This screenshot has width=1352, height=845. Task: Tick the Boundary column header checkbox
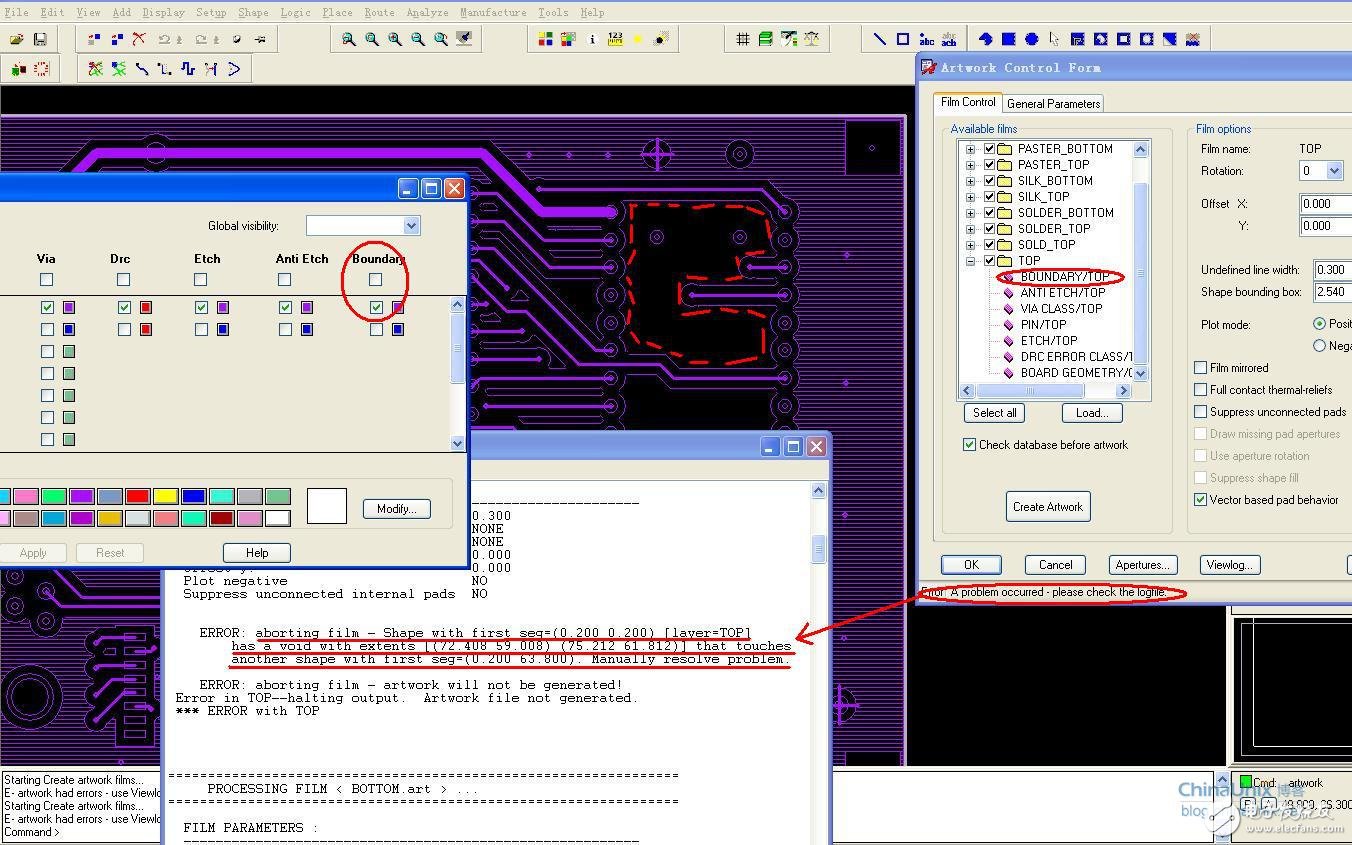[376, 280]
